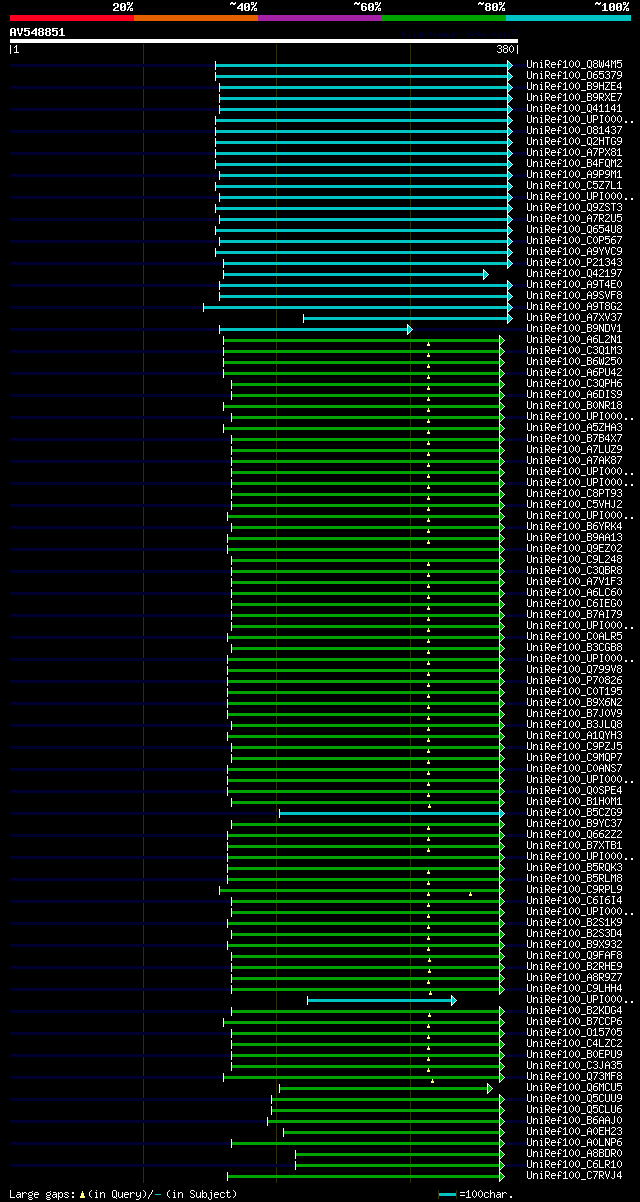
Task: Open entry UniRef100_C8PT93
Action: tap(575, 493)
